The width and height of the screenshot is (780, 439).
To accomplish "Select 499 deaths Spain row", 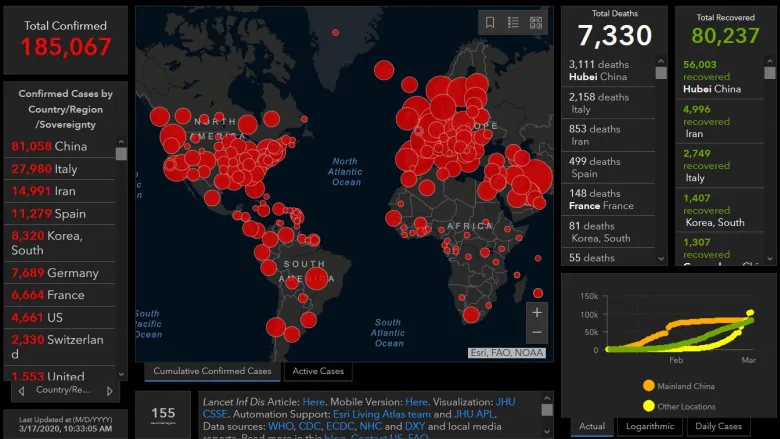I will 608,168.
